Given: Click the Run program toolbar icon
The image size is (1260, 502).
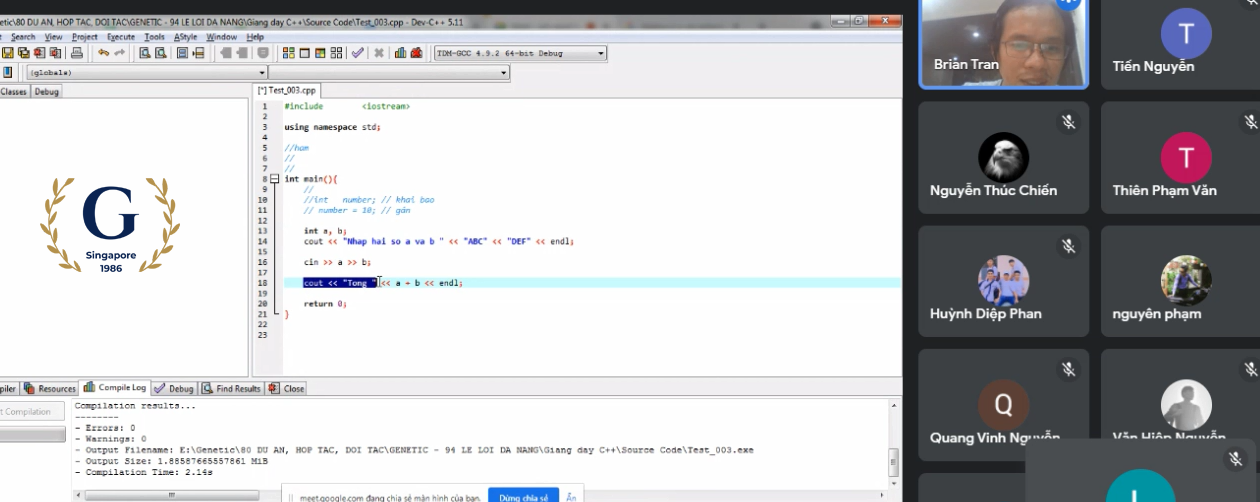Looking at the screenshot, I should coord(304,53).
